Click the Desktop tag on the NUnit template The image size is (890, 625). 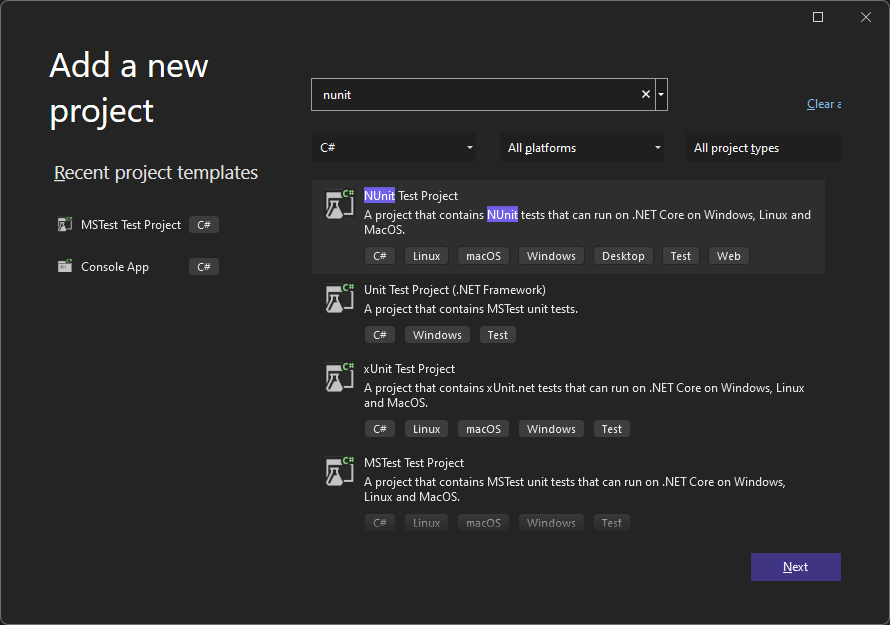pyautogui.click(x=623, y=255)
